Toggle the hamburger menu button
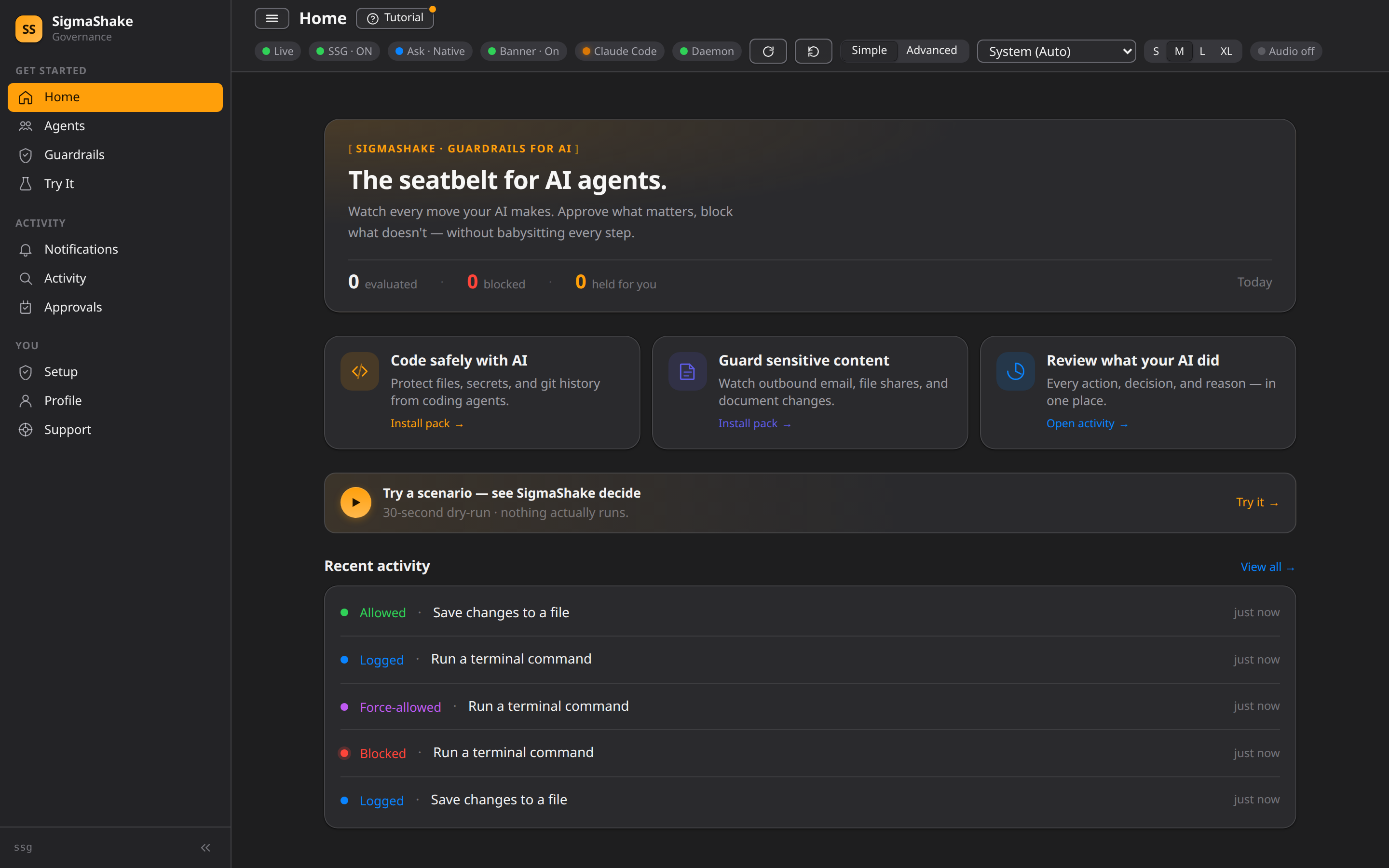 [x=272, y=18]
